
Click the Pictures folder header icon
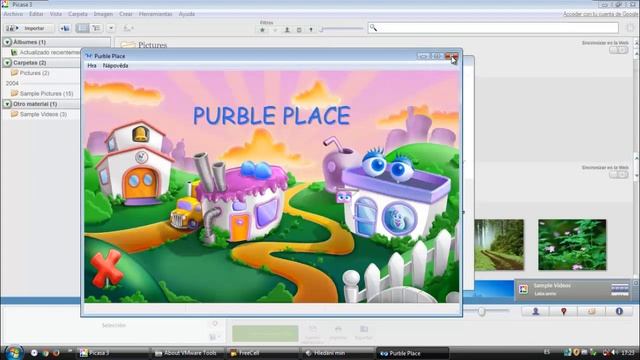coord(128,45)
